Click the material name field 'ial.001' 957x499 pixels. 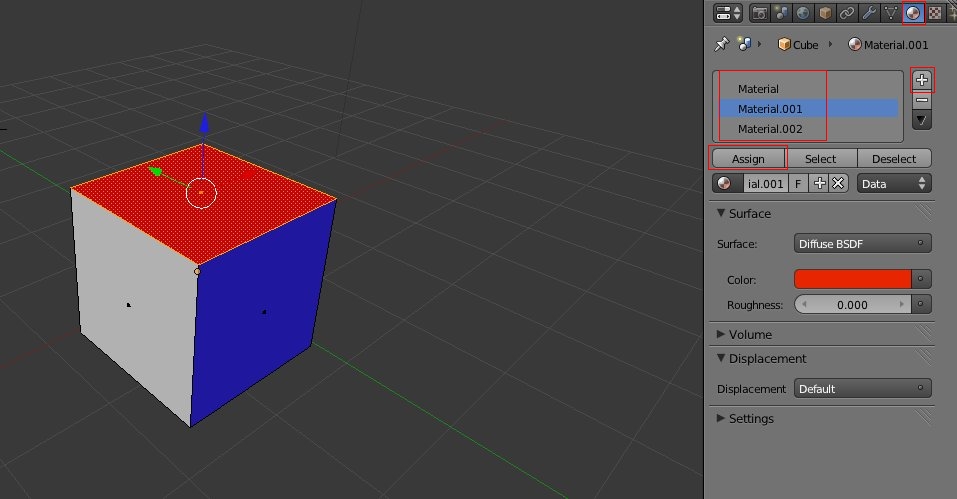tap(765, 184)
